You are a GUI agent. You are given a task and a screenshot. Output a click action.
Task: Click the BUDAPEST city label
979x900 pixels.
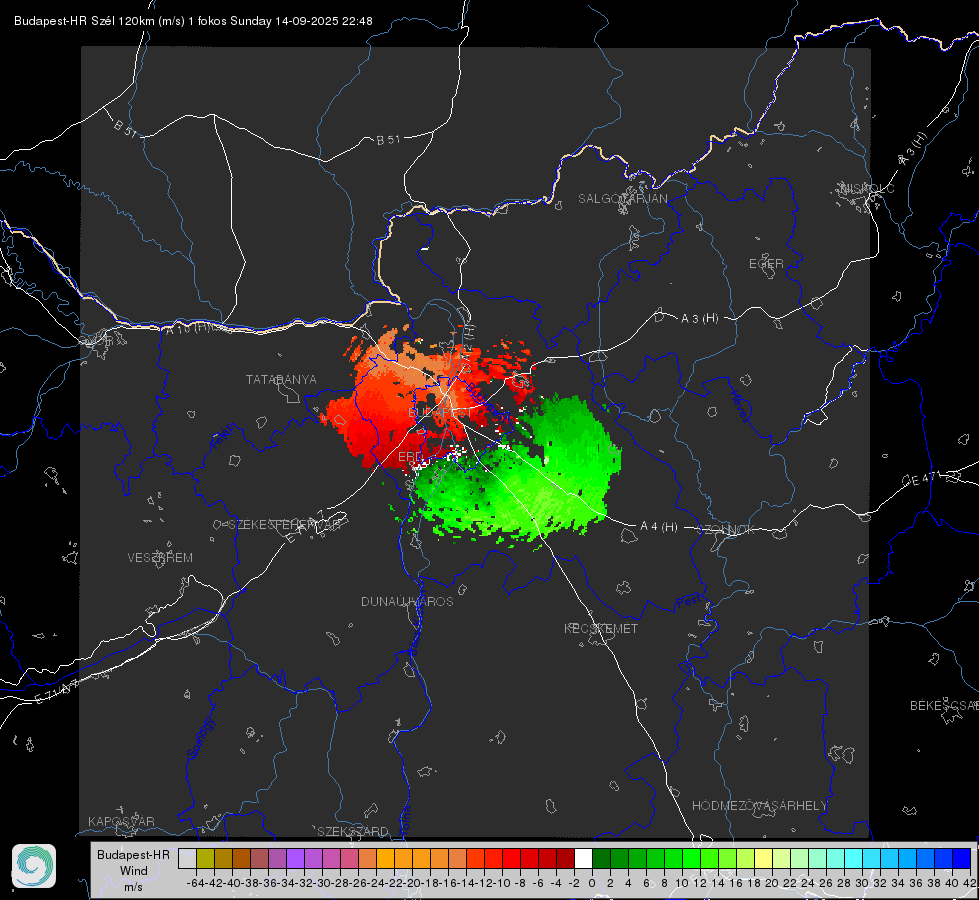point(441,413)
